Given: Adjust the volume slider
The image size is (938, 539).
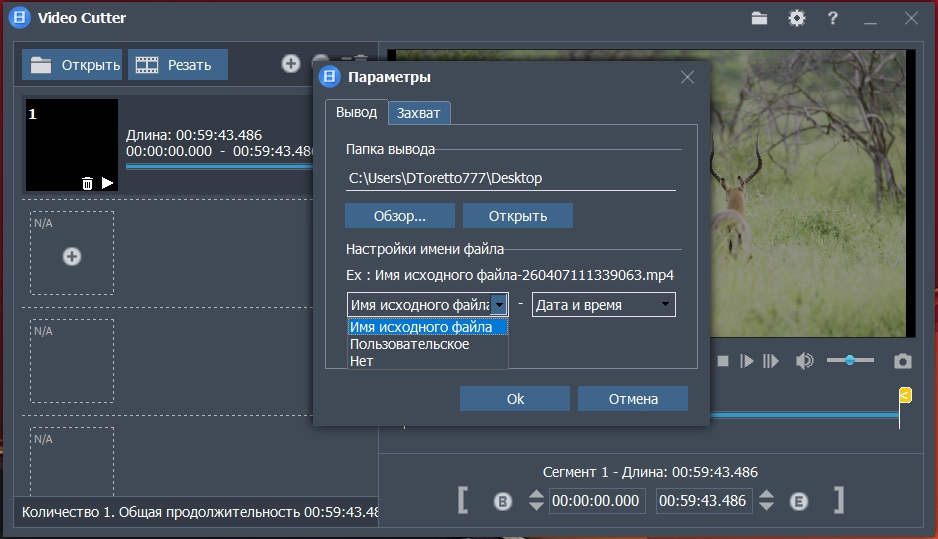Looking at the screenshot, I should pyautogui.click(x=850, y=360).
